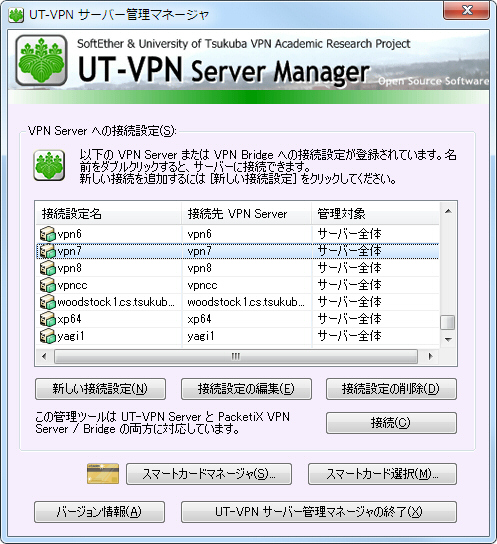
Task: Click the vpncc connection row icon
Action: 48,285
